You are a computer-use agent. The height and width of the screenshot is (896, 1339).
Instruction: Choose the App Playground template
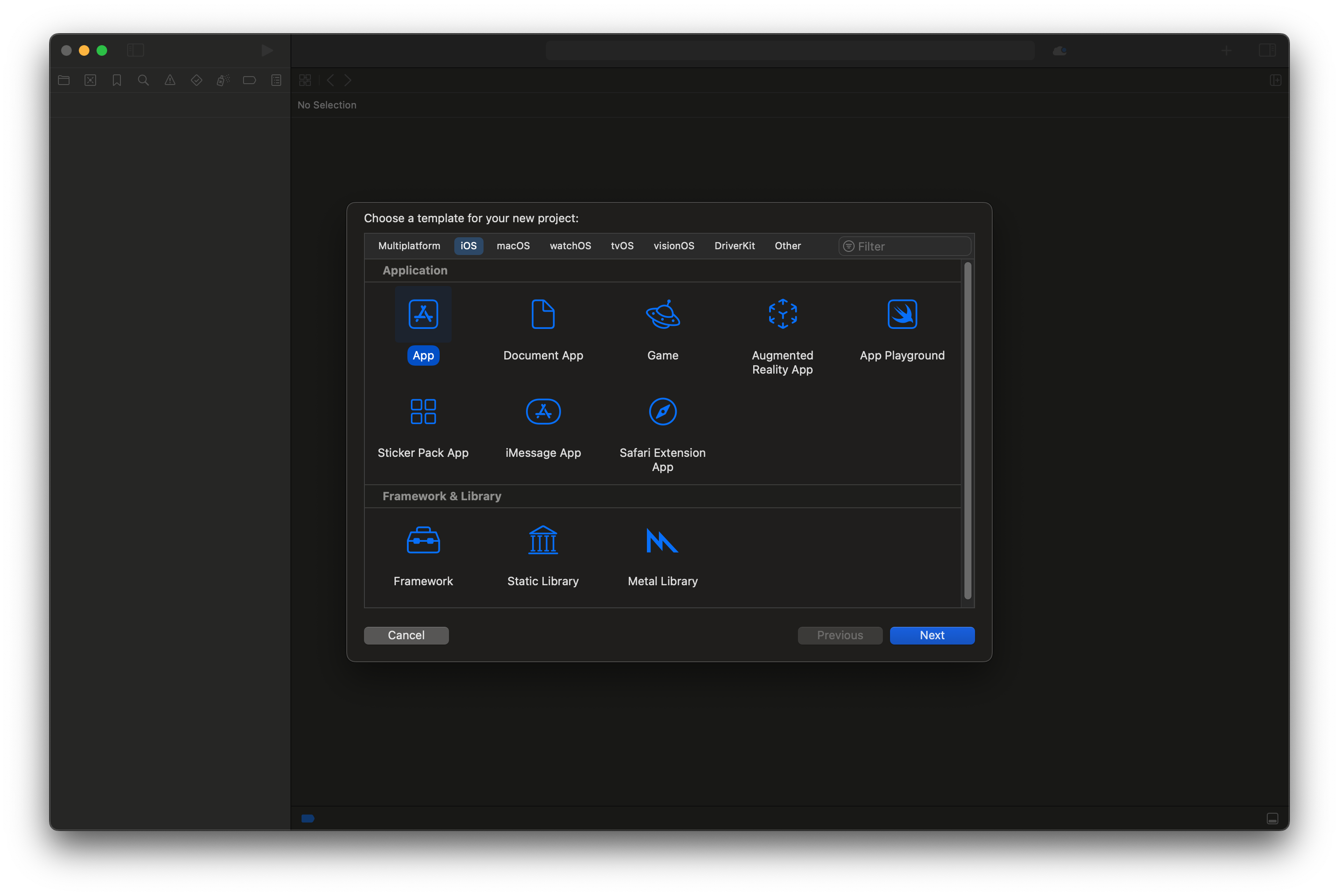[x=902, y=314]
